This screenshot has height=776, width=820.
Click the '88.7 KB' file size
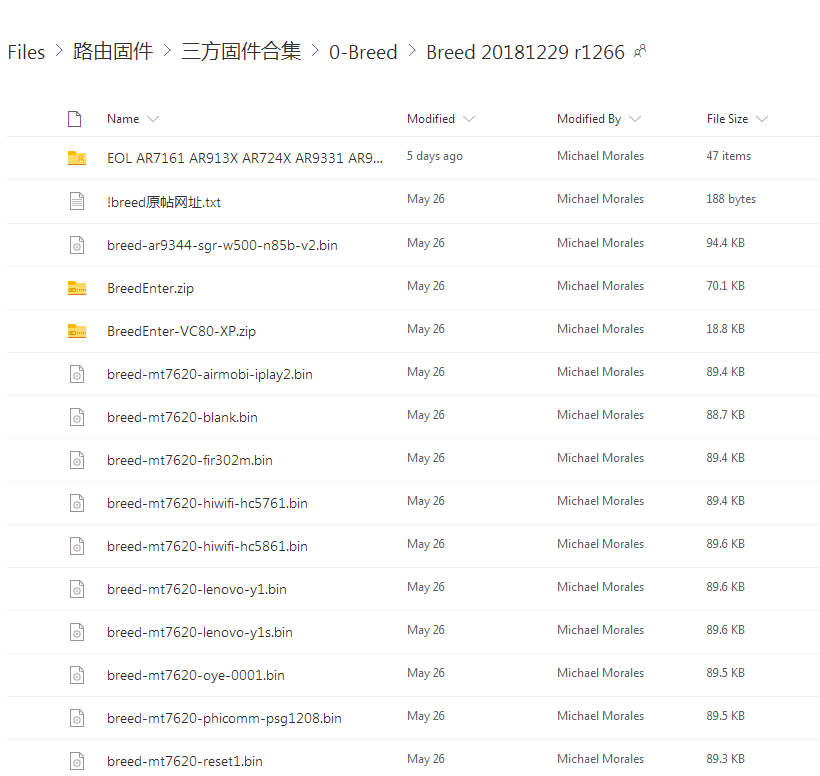click(x=725, y=415)
